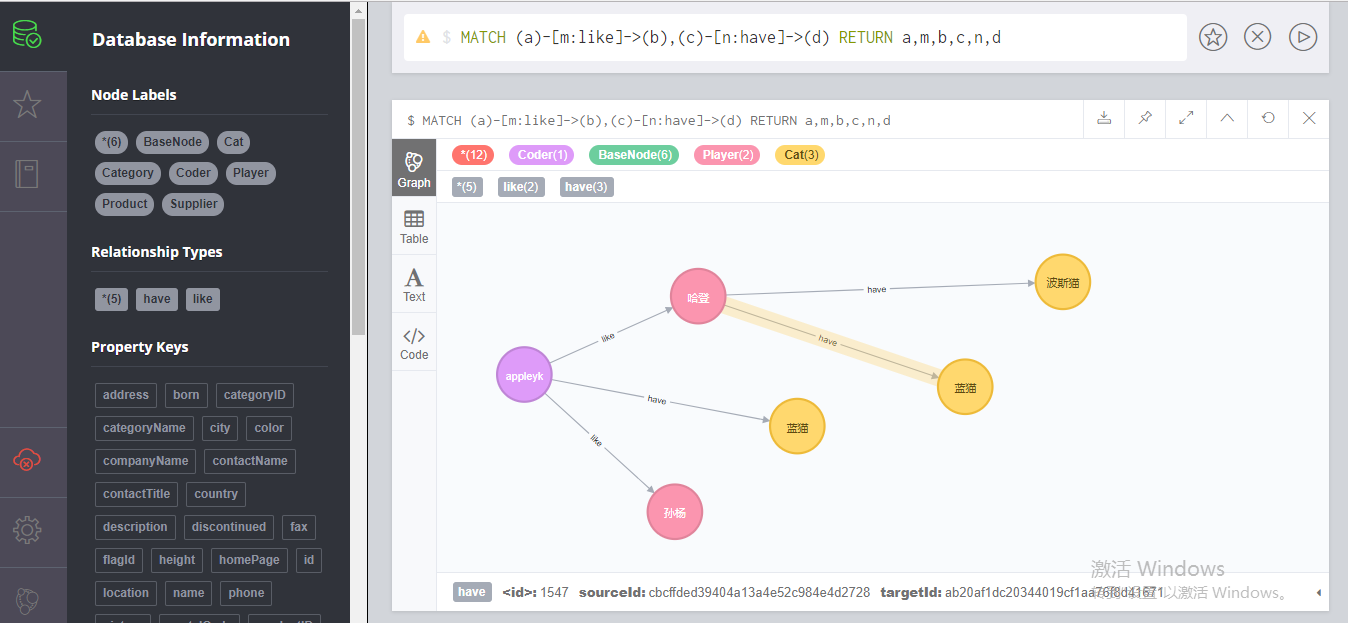Open Neo4j Browser settings gear
This screenshot has height=623, width=1348.
click(27, 530)
